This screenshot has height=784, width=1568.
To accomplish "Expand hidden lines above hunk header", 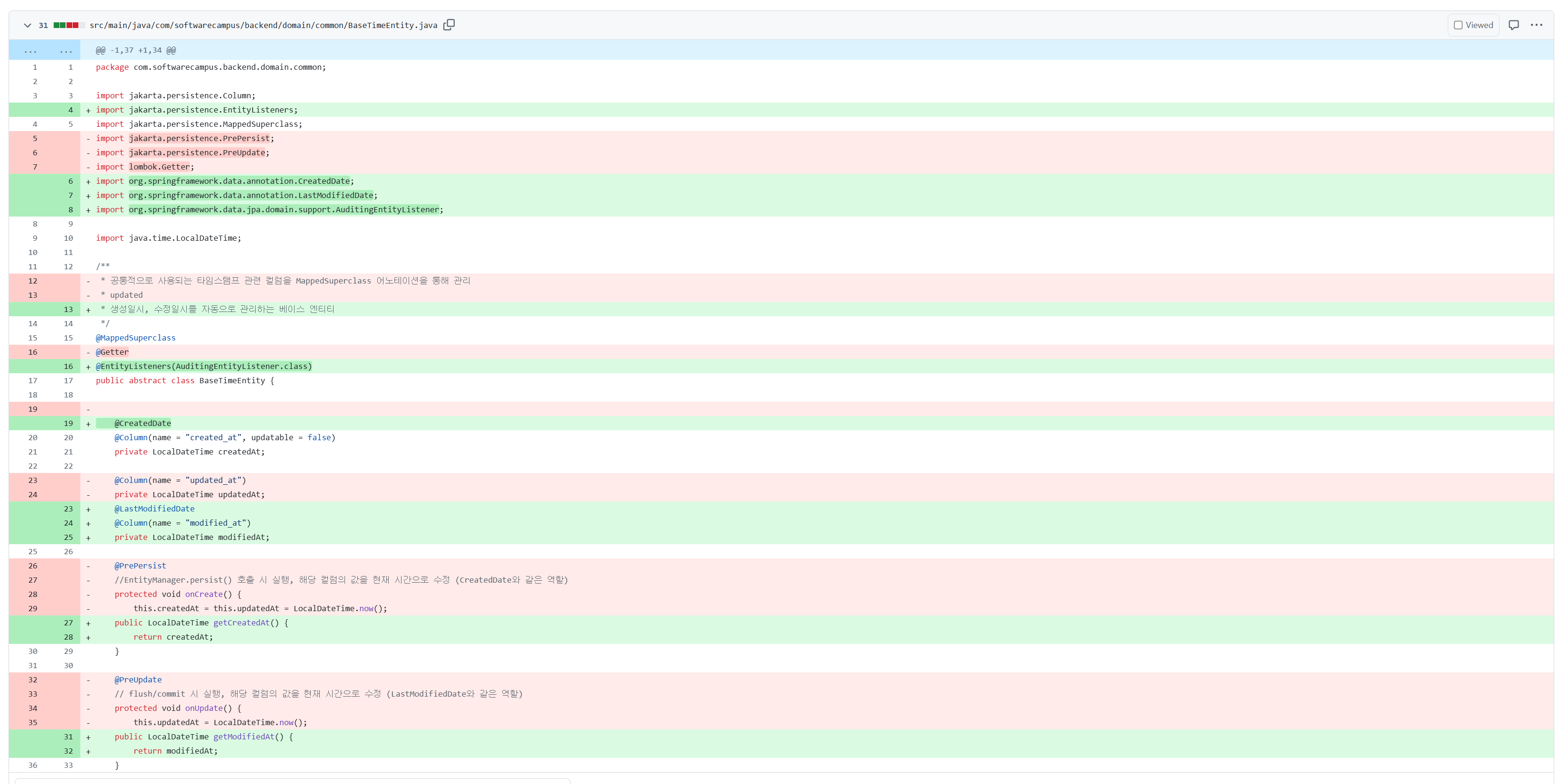I will tap(45, 50).
